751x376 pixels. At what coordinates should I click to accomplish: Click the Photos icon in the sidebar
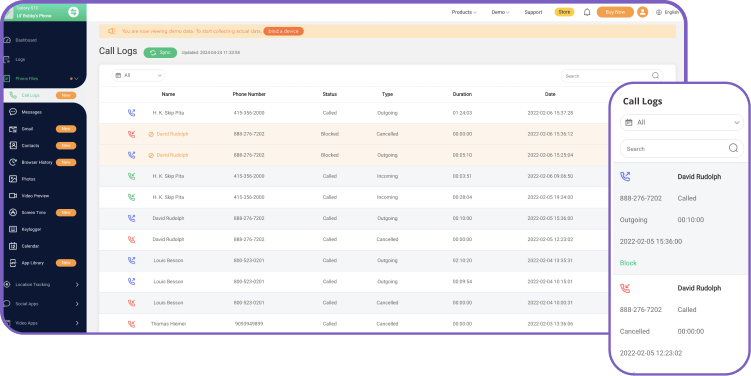coord(13,179)
